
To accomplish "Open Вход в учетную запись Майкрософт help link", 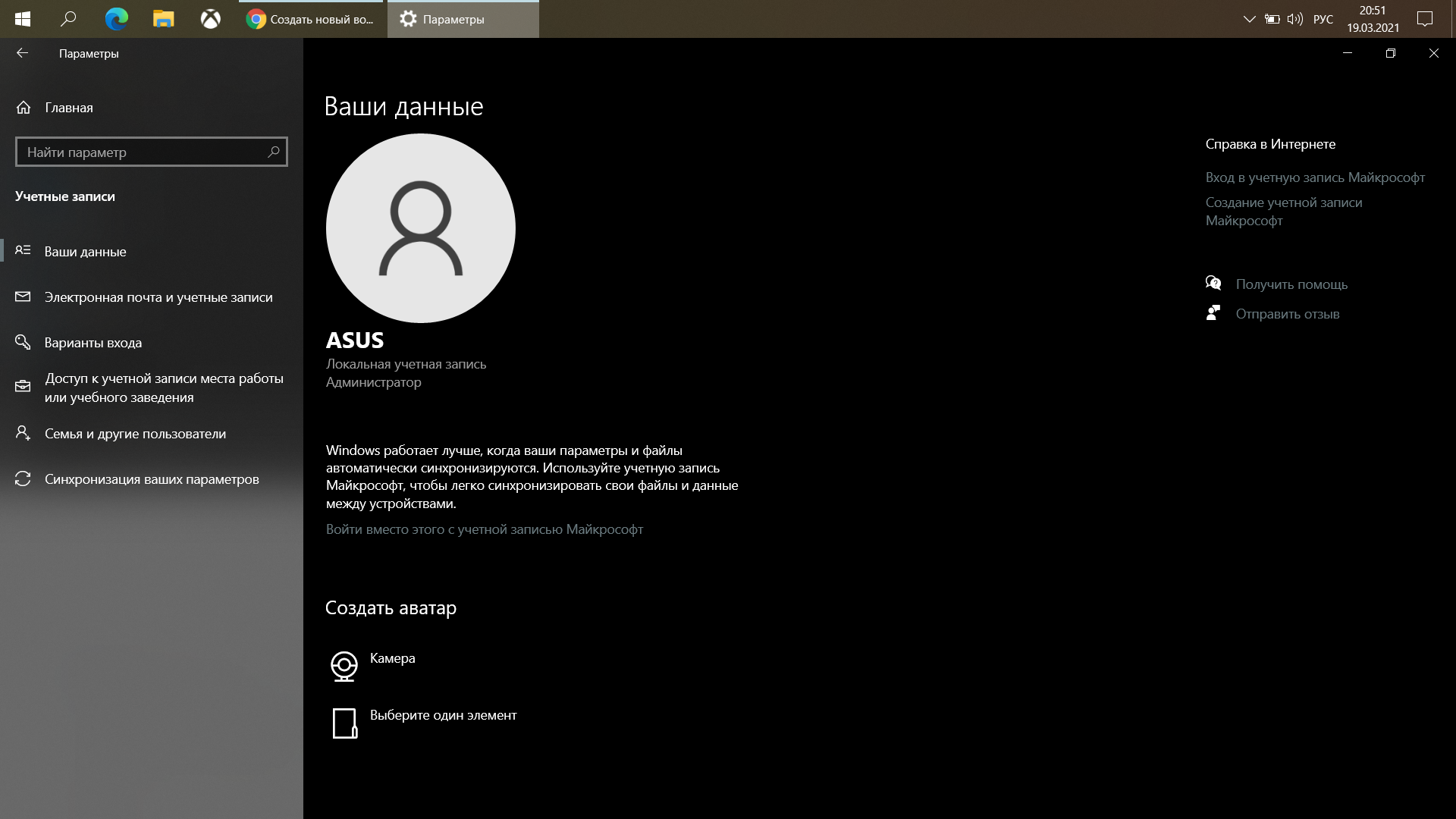I will 1315,177.
